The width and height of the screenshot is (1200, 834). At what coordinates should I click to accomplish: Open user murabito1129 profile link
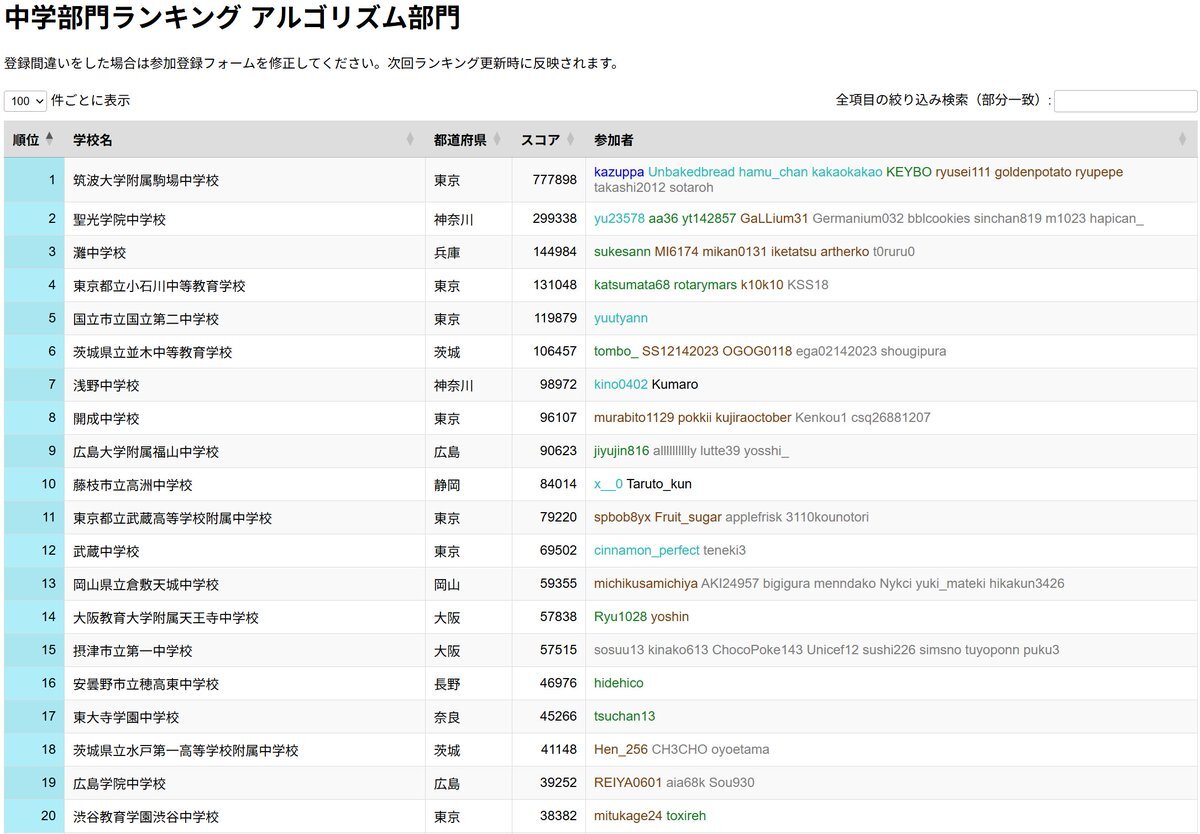(634, 417)
